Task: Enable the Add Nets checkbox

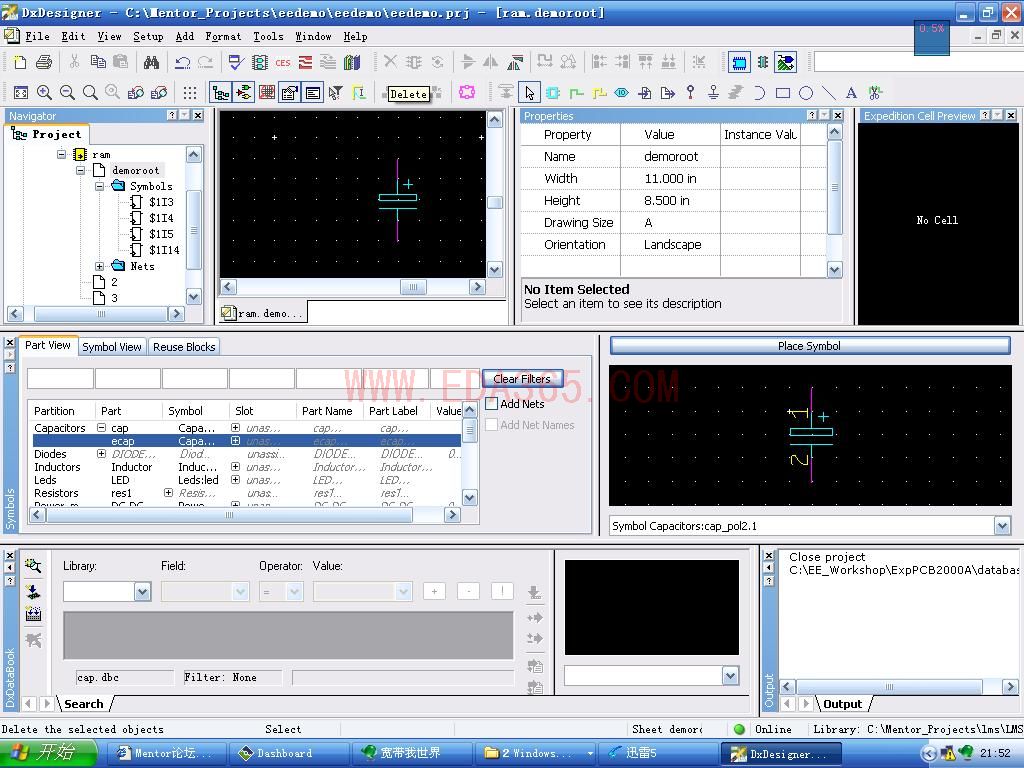Action: click(x=492, y=404)
